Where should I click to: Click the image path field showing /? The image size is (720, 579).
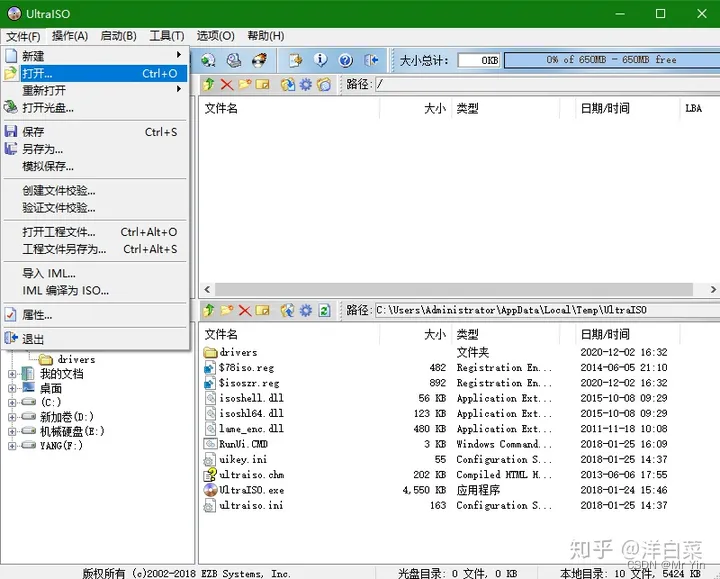(547, 84)
